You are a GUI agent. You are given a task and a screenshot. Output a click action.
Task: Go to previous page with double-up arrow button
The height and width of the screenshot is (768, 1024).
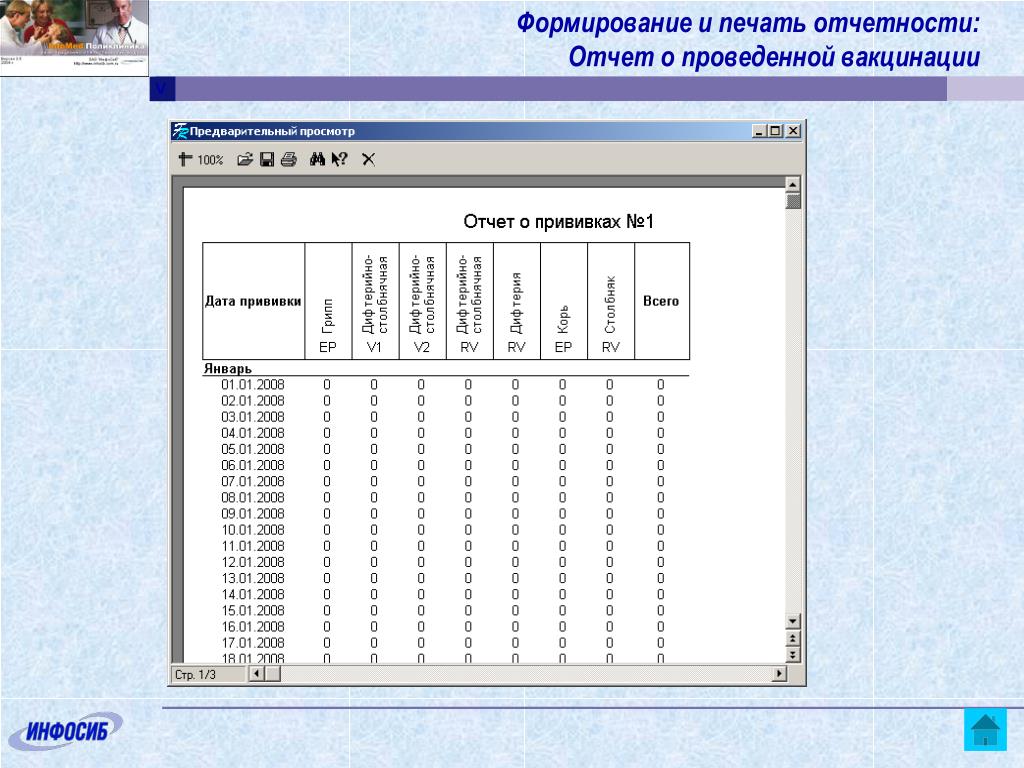coord(793,638)
